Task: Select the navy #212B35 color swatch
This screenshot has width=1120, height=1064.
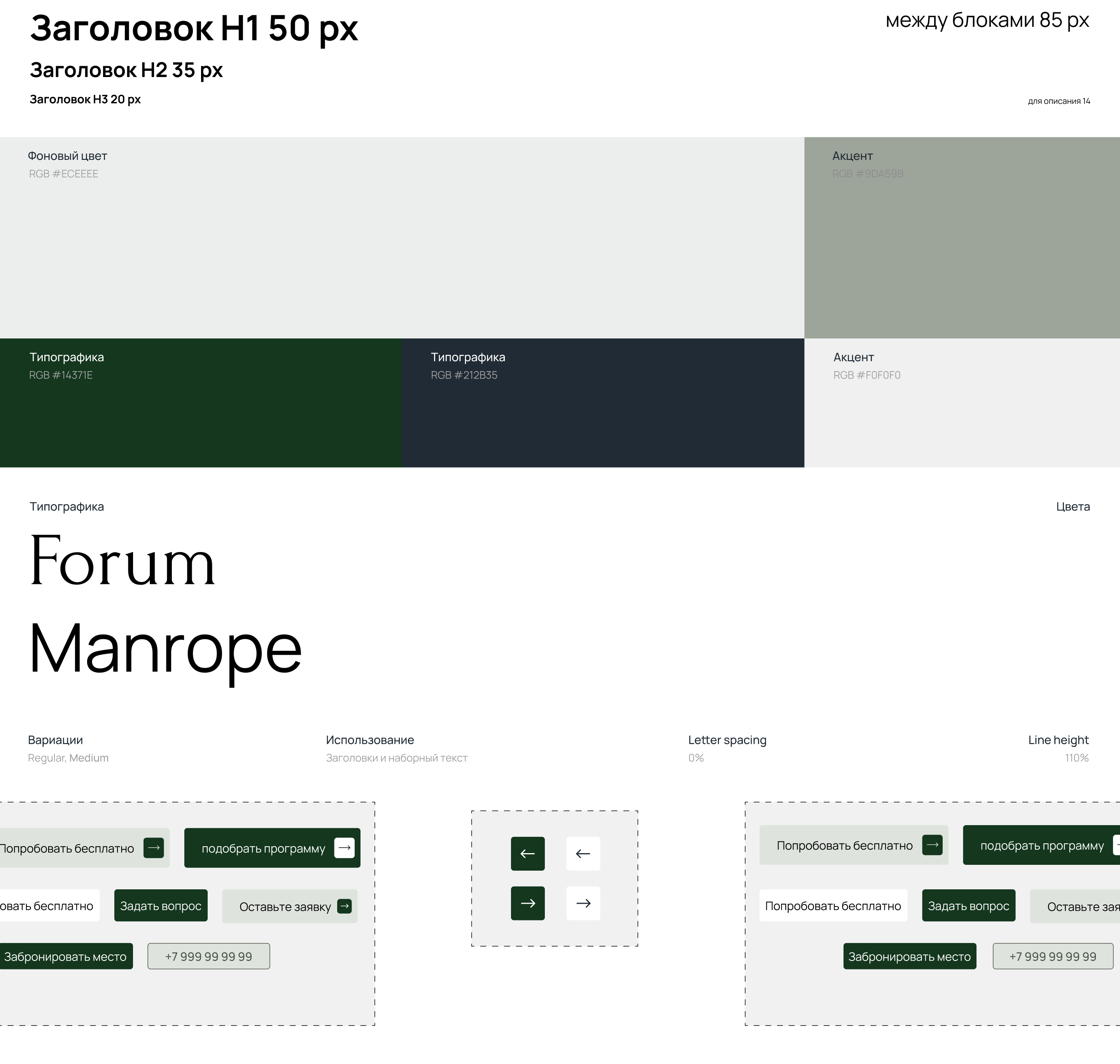Action: point(603,414)
